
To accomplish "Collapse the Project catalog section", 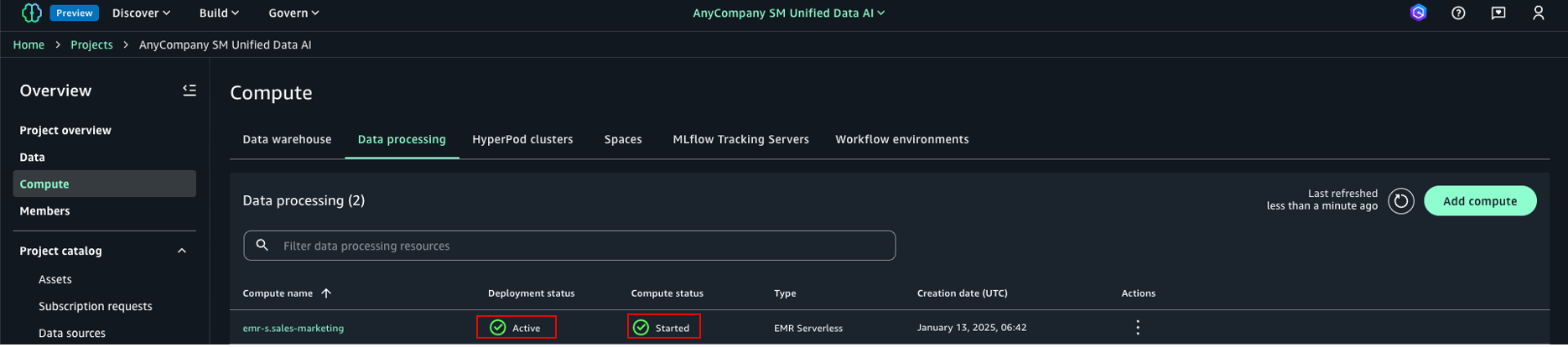I will (182, 251).
